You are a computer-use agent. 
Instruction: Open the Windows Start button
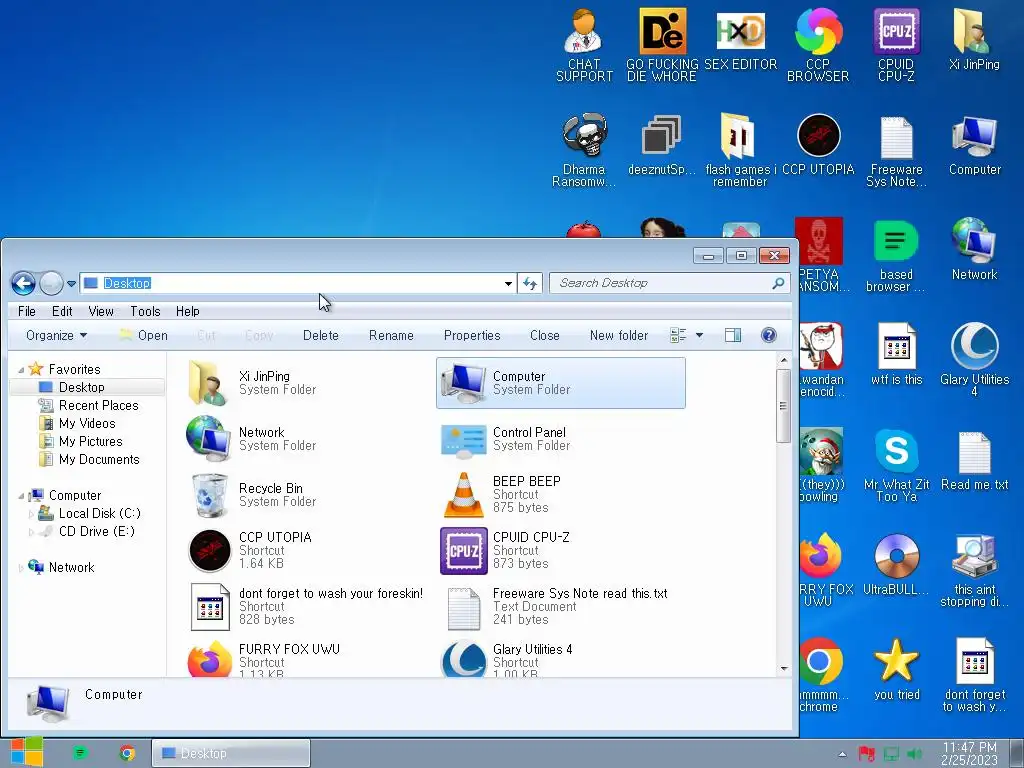click(x=27, y=752)
